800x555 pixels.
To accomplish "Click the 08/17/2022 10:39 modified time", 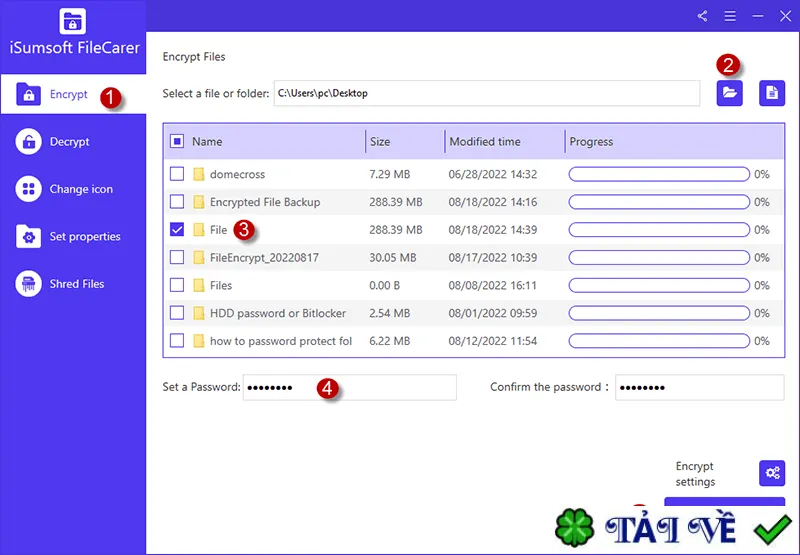I will (492, 258).
